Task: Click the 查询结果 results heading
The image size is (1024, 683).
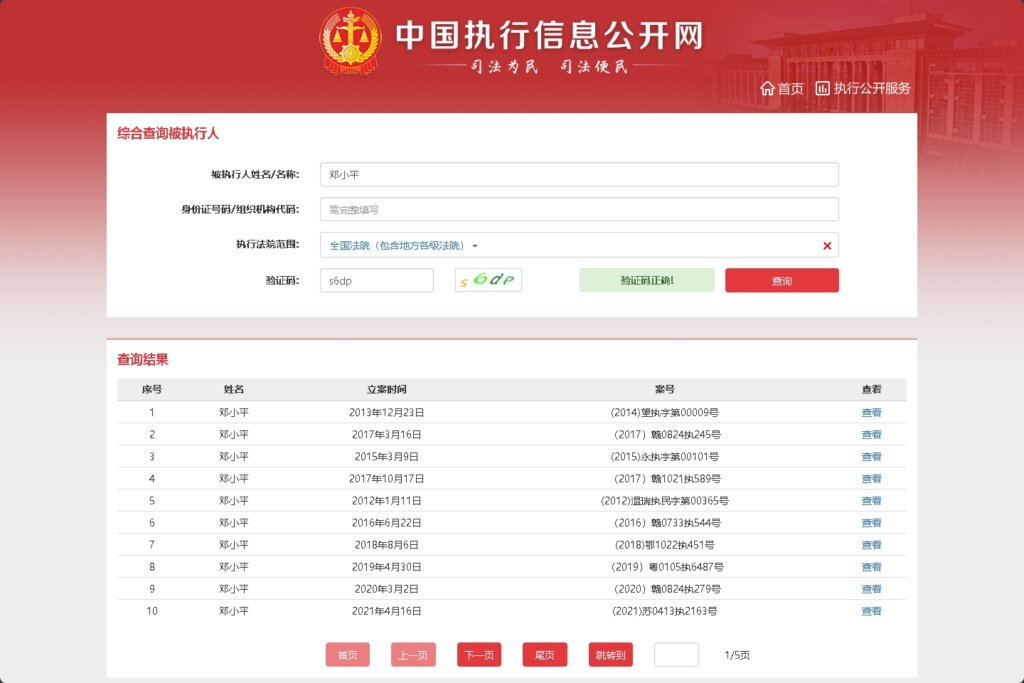Action: pyautogui.click(x=142, y=360)
